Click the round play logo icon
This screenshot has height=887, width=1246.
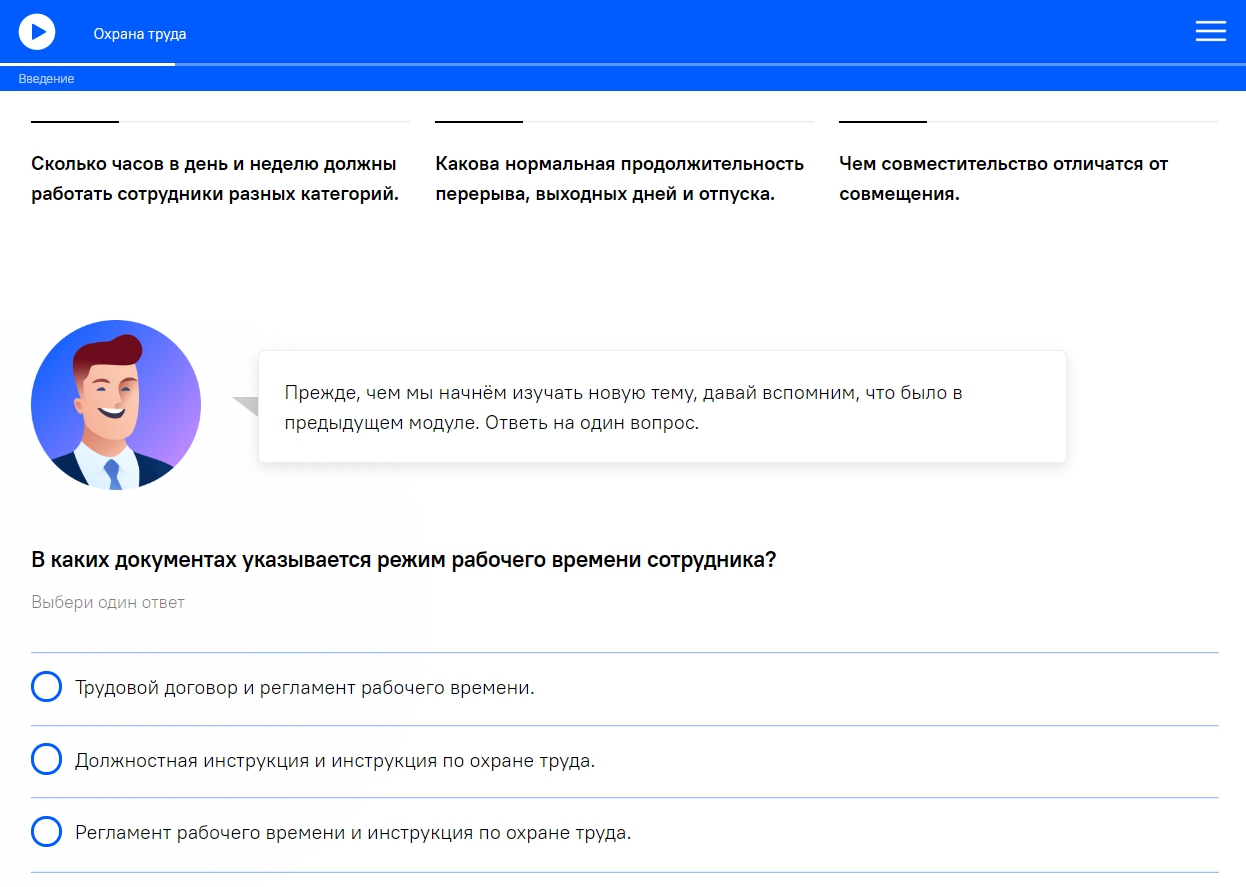[x=37, y=32]
